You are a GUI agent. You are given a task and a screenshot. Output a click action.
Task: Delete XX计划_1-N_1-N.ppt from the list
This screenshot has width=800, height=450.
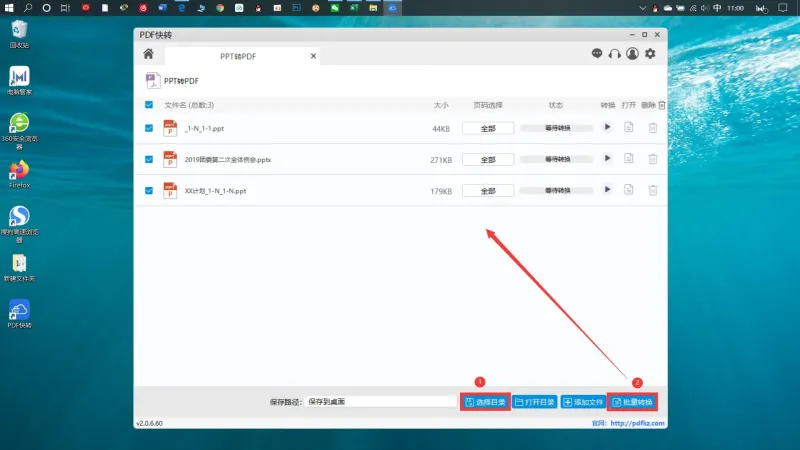click(653, 190)
